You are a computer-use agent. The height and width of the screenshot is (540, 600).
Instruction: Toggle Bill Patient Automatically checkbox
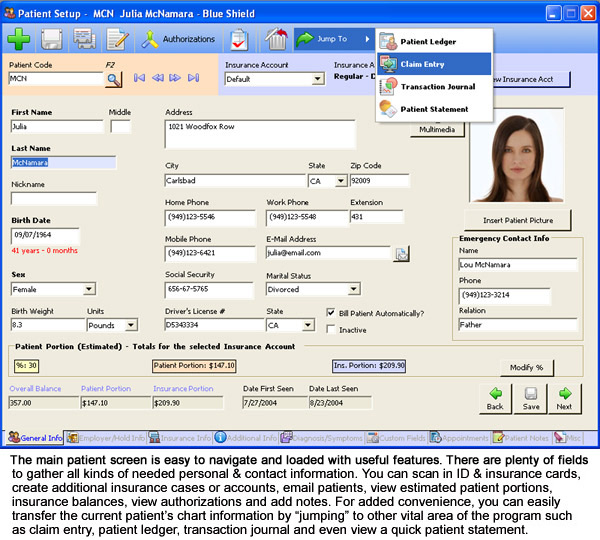point(331,313)
